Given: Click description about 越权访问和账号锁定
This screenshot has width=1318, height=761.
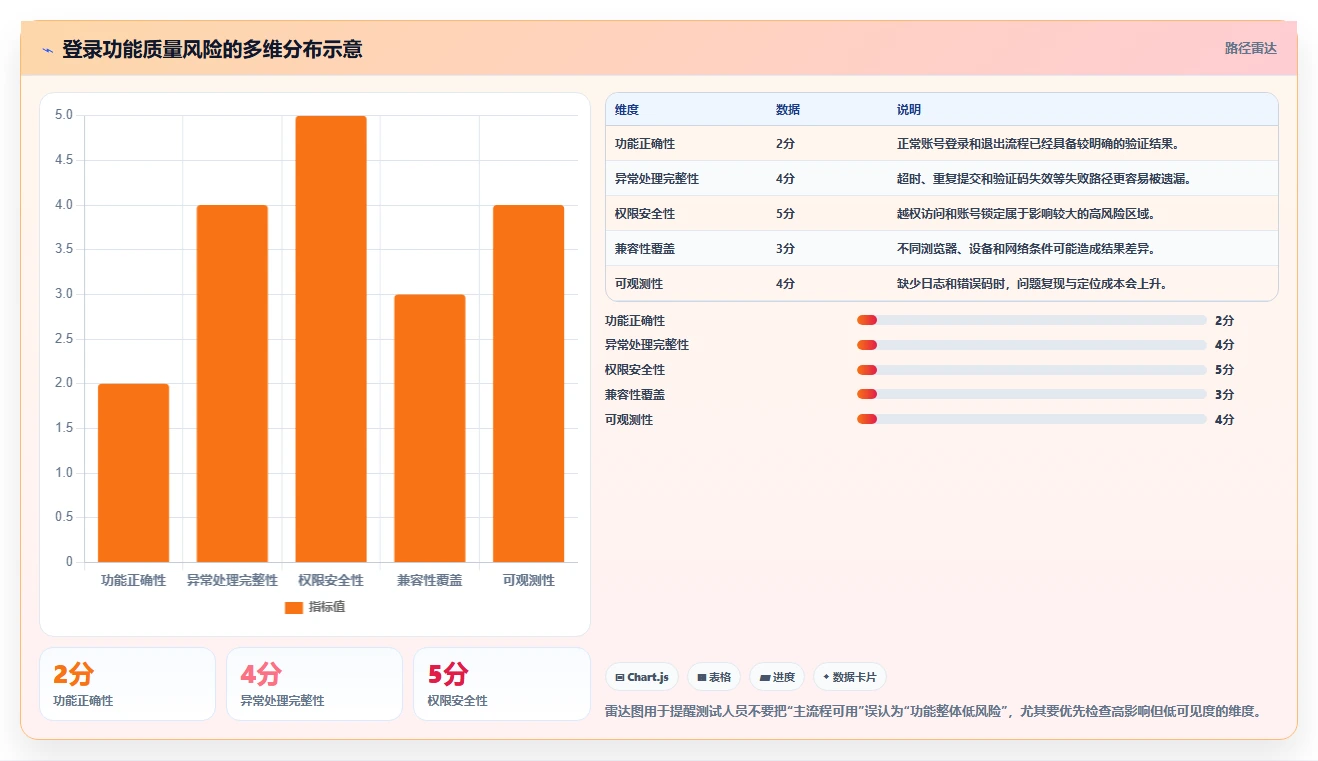Looking at the screenshot, I should pyautogui.click(x=1027, y=214).
